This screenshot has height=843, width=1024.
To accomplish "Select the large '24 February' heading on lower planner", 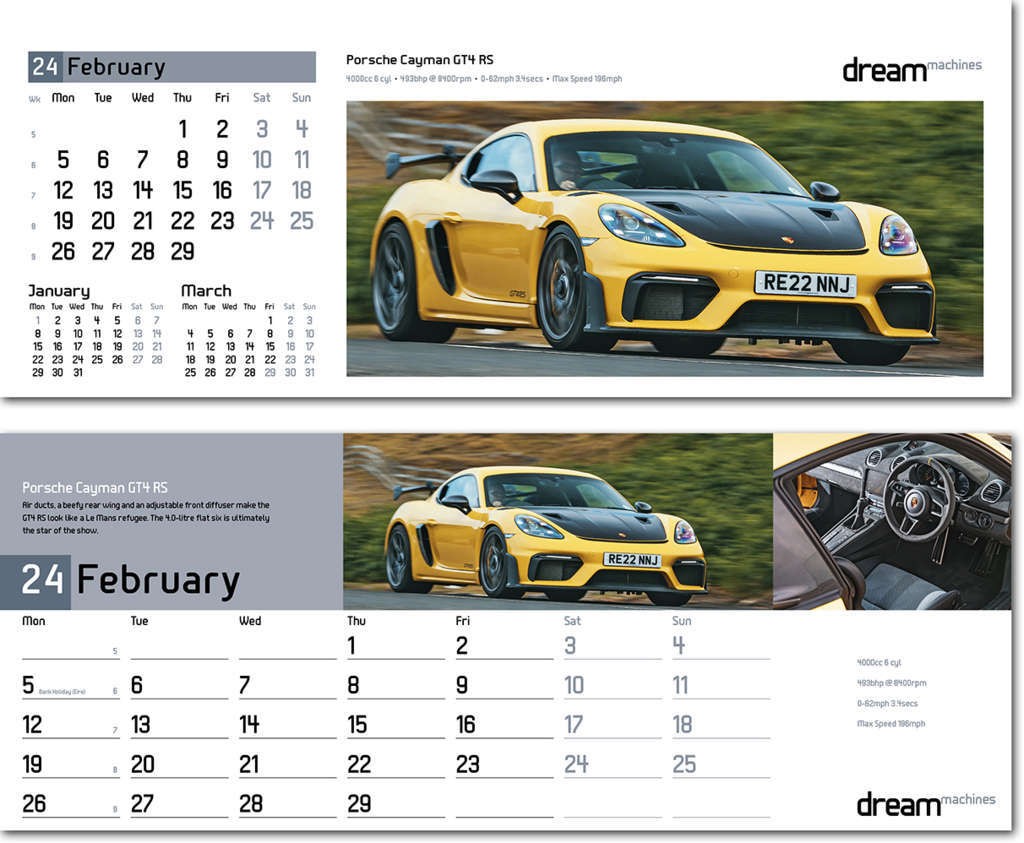I will point(131,581).
